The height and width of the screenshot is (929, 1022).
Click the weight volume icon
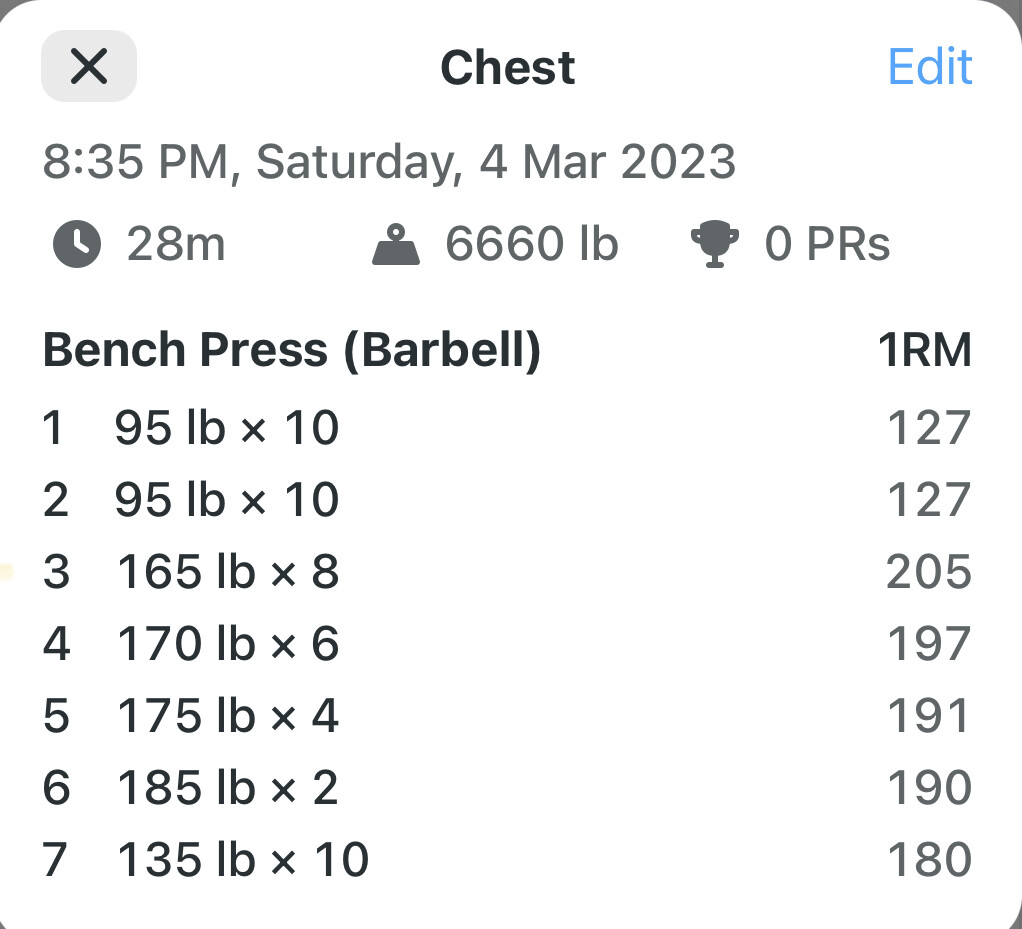396,244
